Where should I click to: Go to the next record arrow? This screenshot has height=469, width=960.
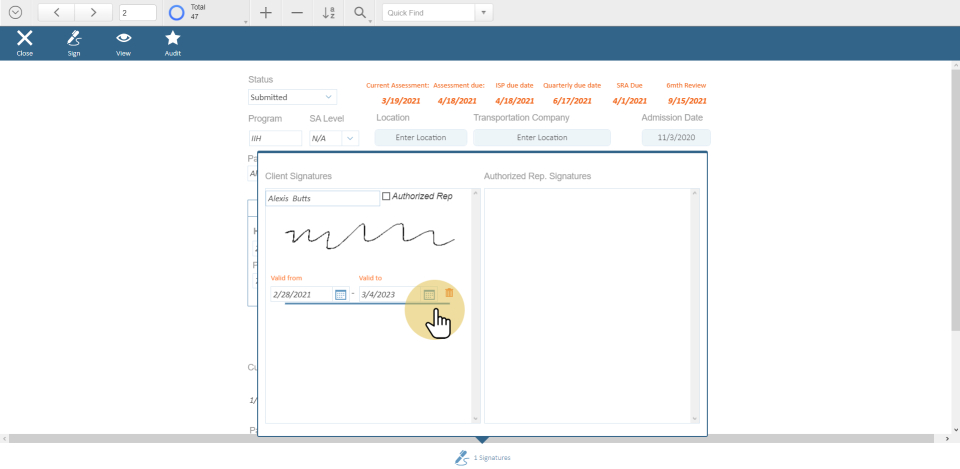(x=93, y=13)
